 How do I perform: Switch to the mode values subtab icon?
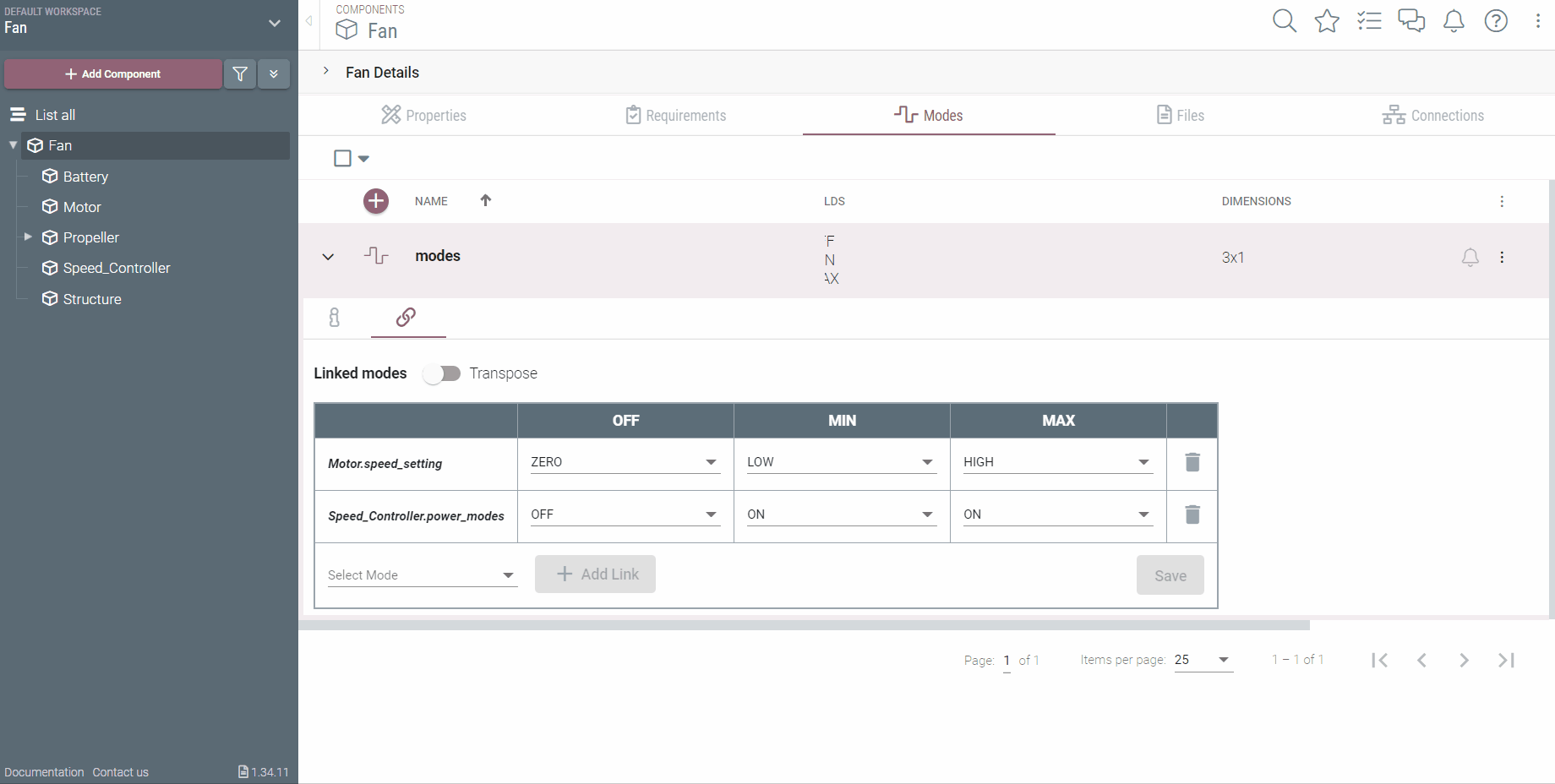(335, 318)
